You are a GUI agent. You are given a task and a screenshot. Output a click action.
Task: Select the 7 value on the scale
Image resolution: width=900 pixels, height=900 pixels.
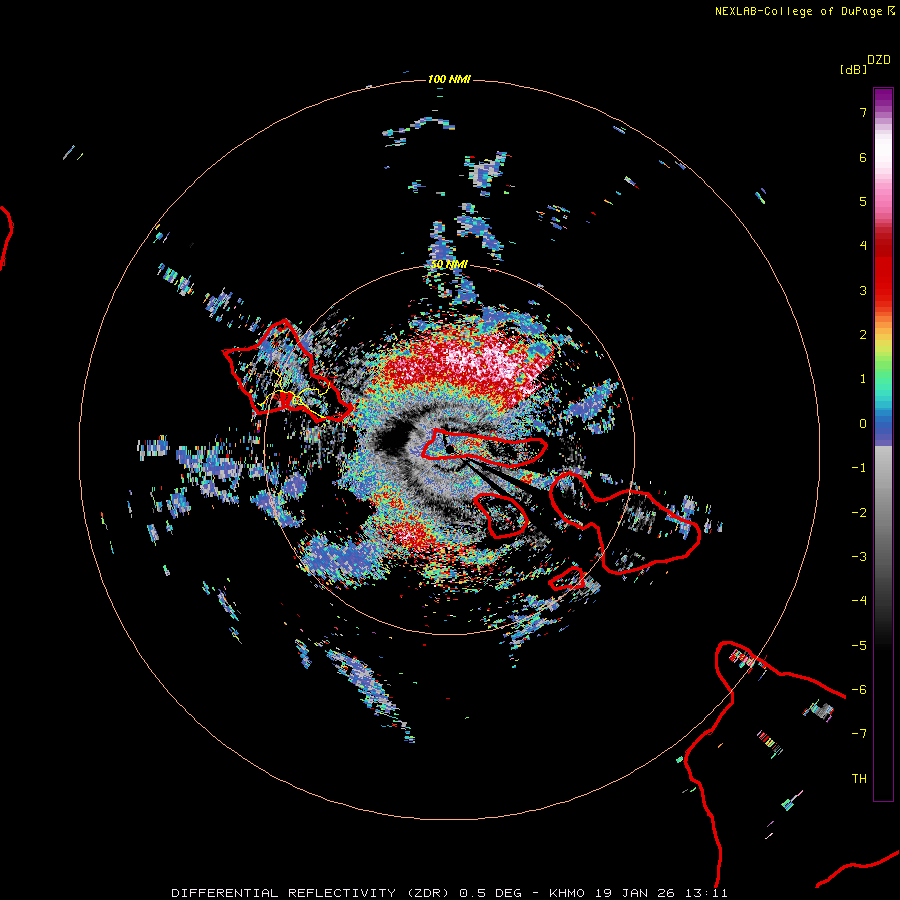coord(863,112)
